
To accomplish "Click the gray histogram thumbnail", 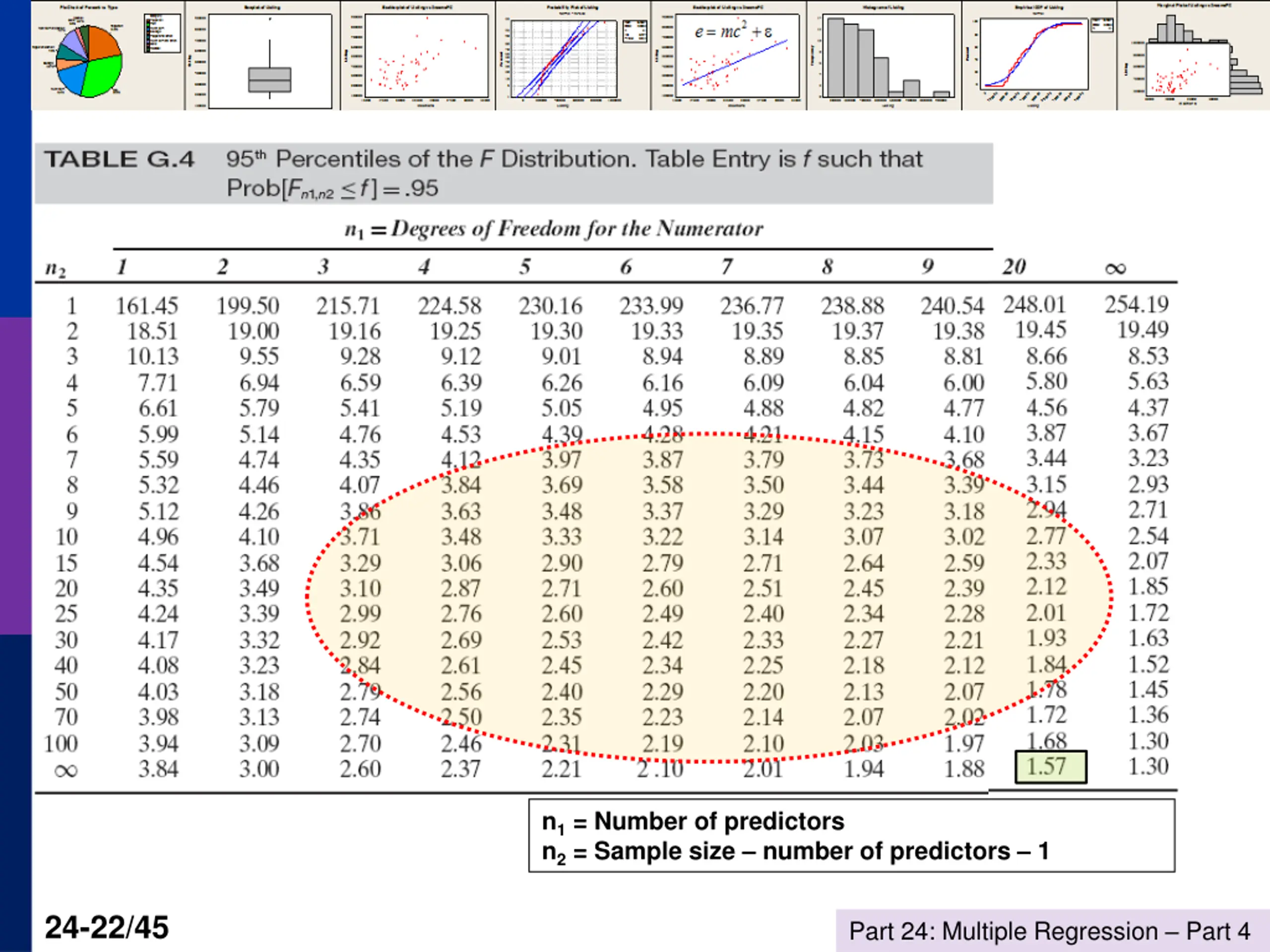I will tap(884, 56).
